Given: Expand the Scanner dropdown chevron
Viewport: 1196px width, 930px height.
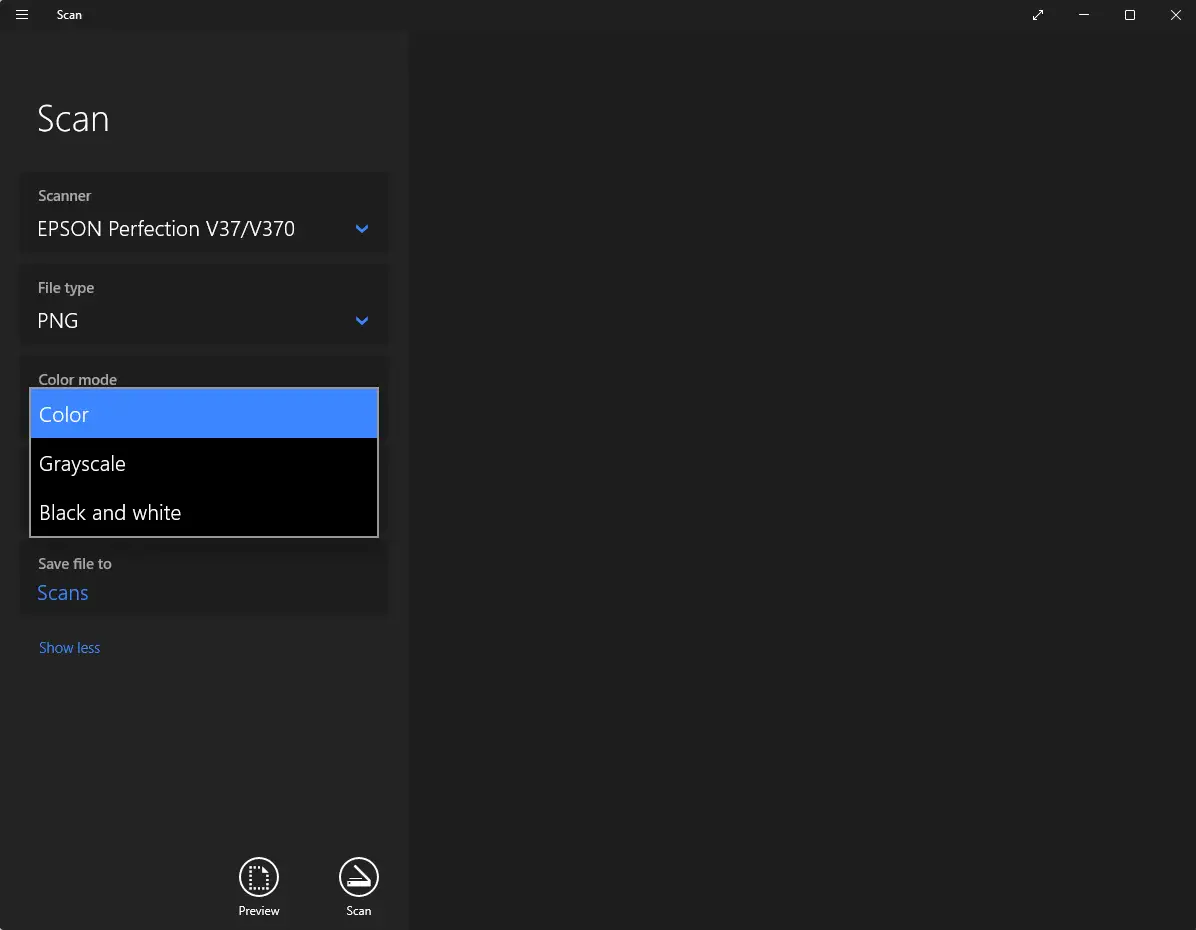Looking at the screenshot, I should pos(362,229).
